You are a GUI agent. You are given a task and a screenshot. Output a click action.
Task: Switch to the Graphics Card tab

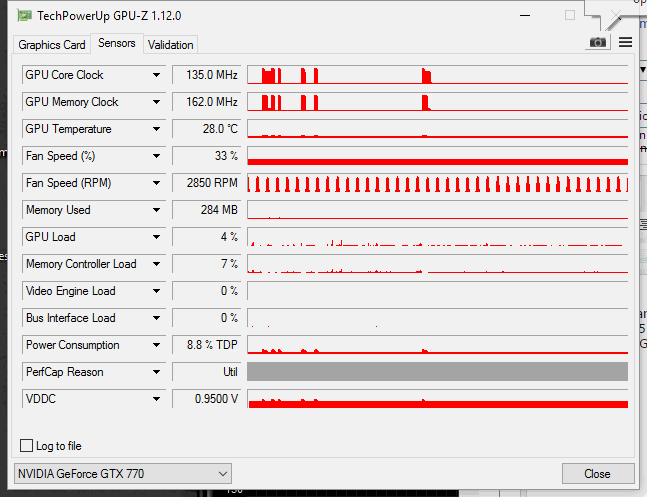tap(52, 45)
